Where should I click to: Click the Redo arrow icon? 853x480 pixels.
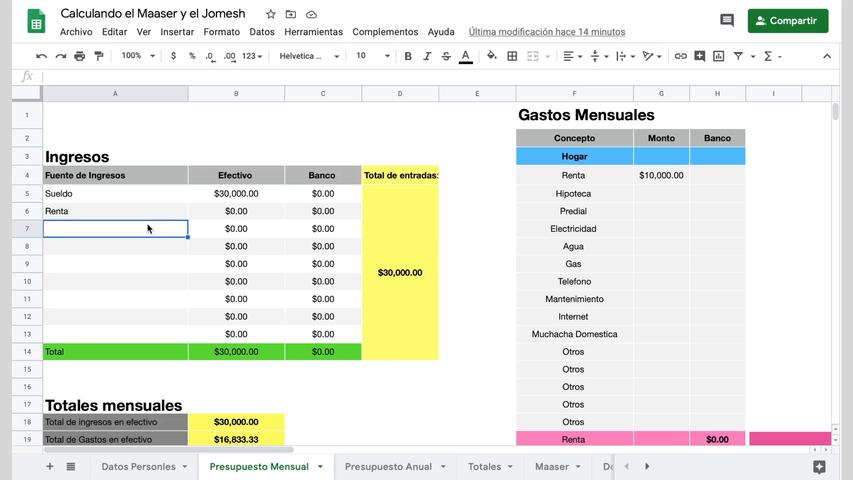point(60,56)
